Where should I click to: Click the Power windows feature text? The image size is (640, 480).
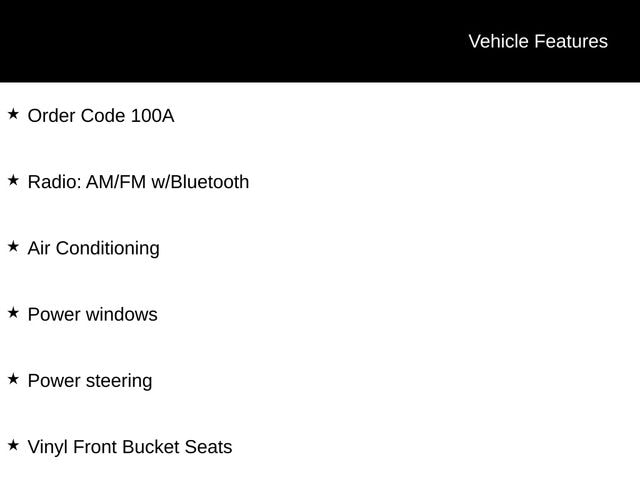(92, 314)
